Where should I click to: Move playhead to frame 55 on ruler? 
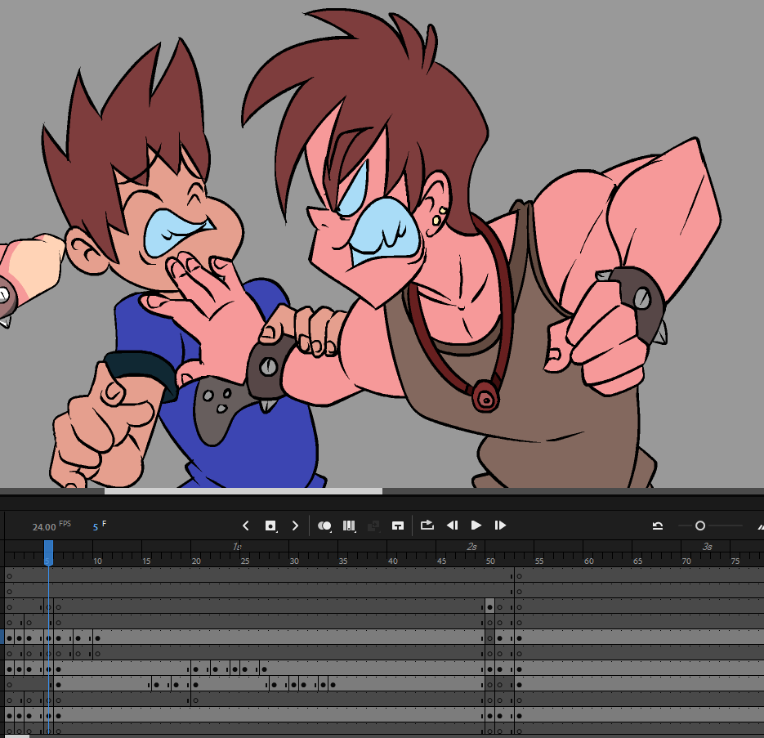(x=539, y=561)
